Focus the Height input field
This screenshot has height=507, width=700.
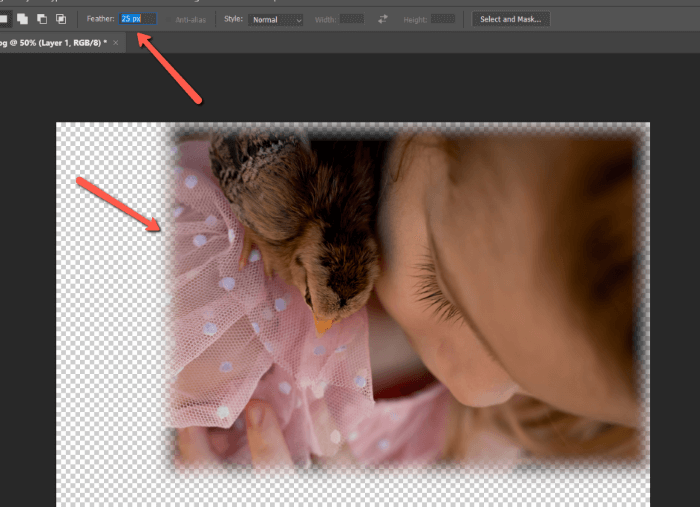coord(443,19)
